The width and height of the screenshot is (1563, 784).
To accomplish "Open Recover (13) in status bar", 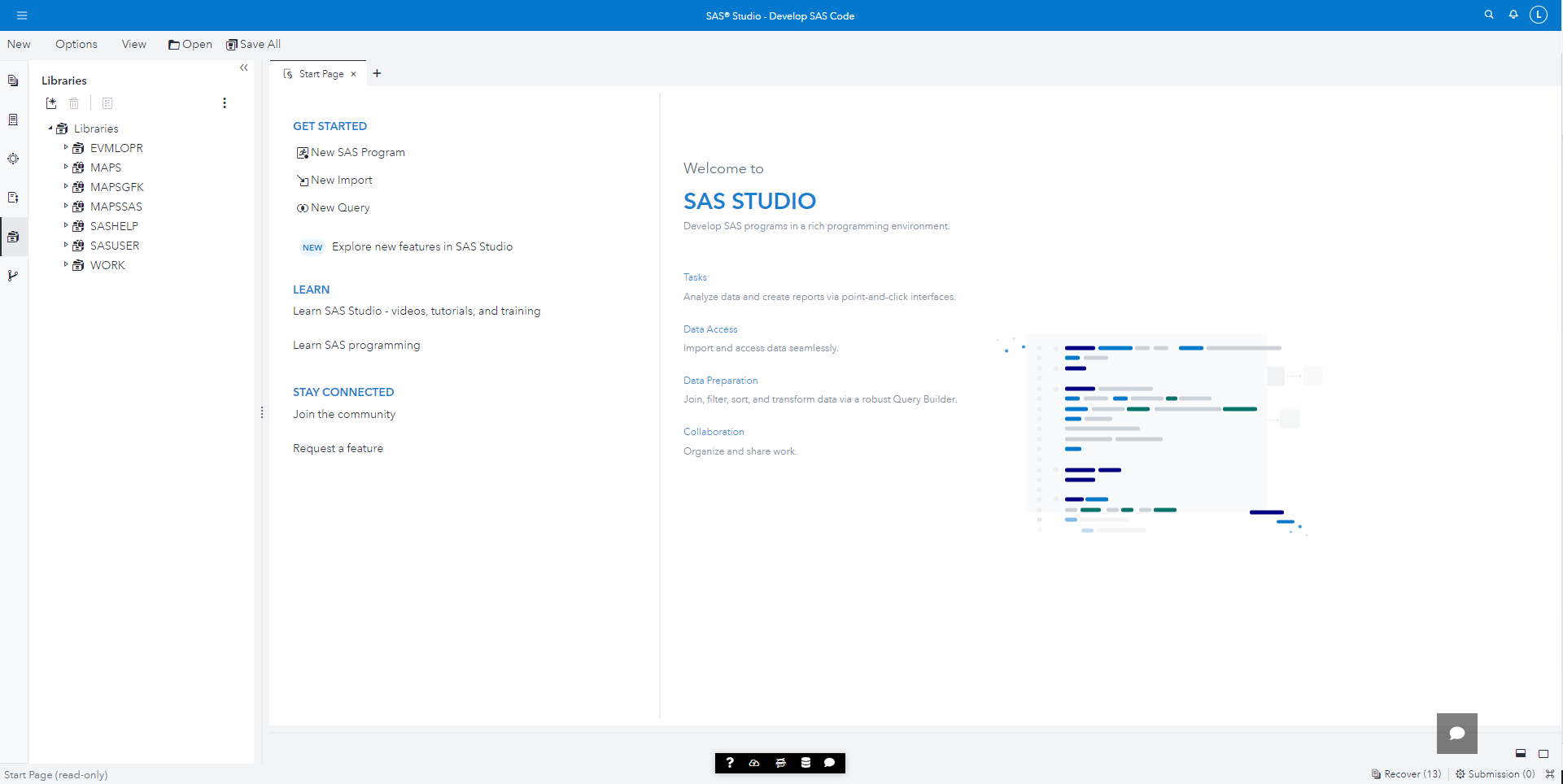I will [1406, 774].
